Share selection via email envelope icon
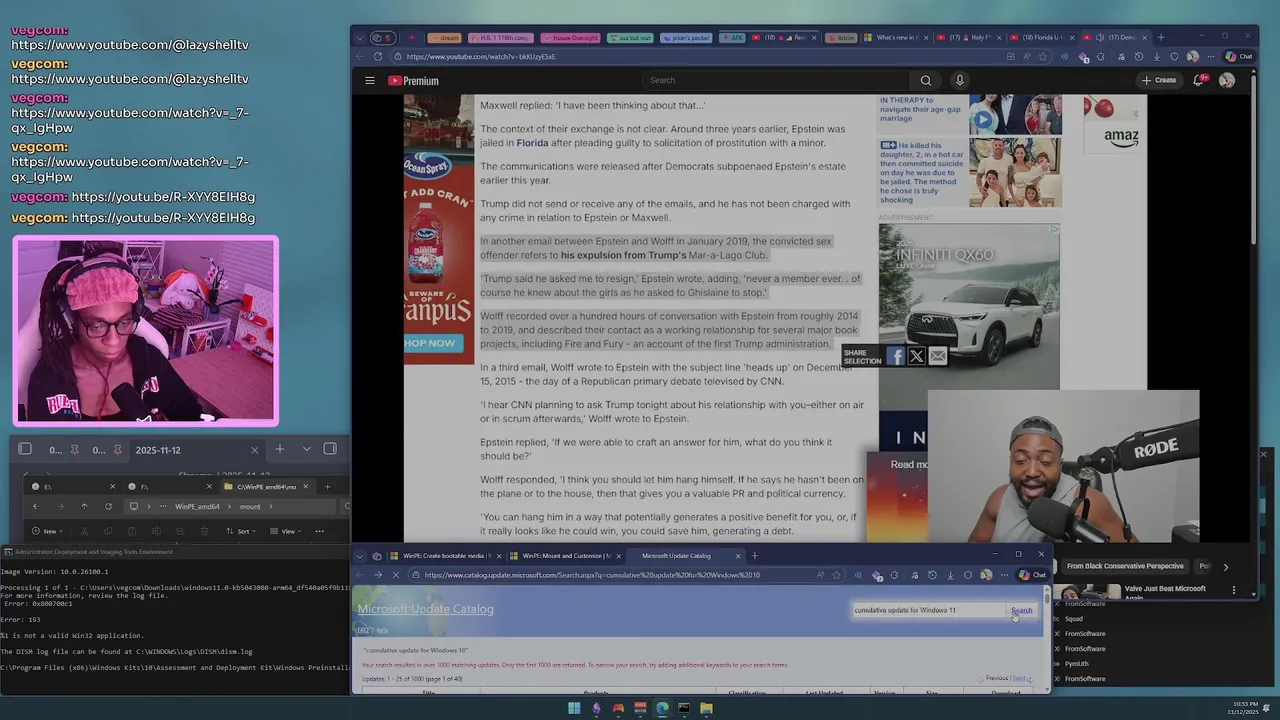This screenshot has width=1280, height=720. pyautogui.click(x=937, y=356)
